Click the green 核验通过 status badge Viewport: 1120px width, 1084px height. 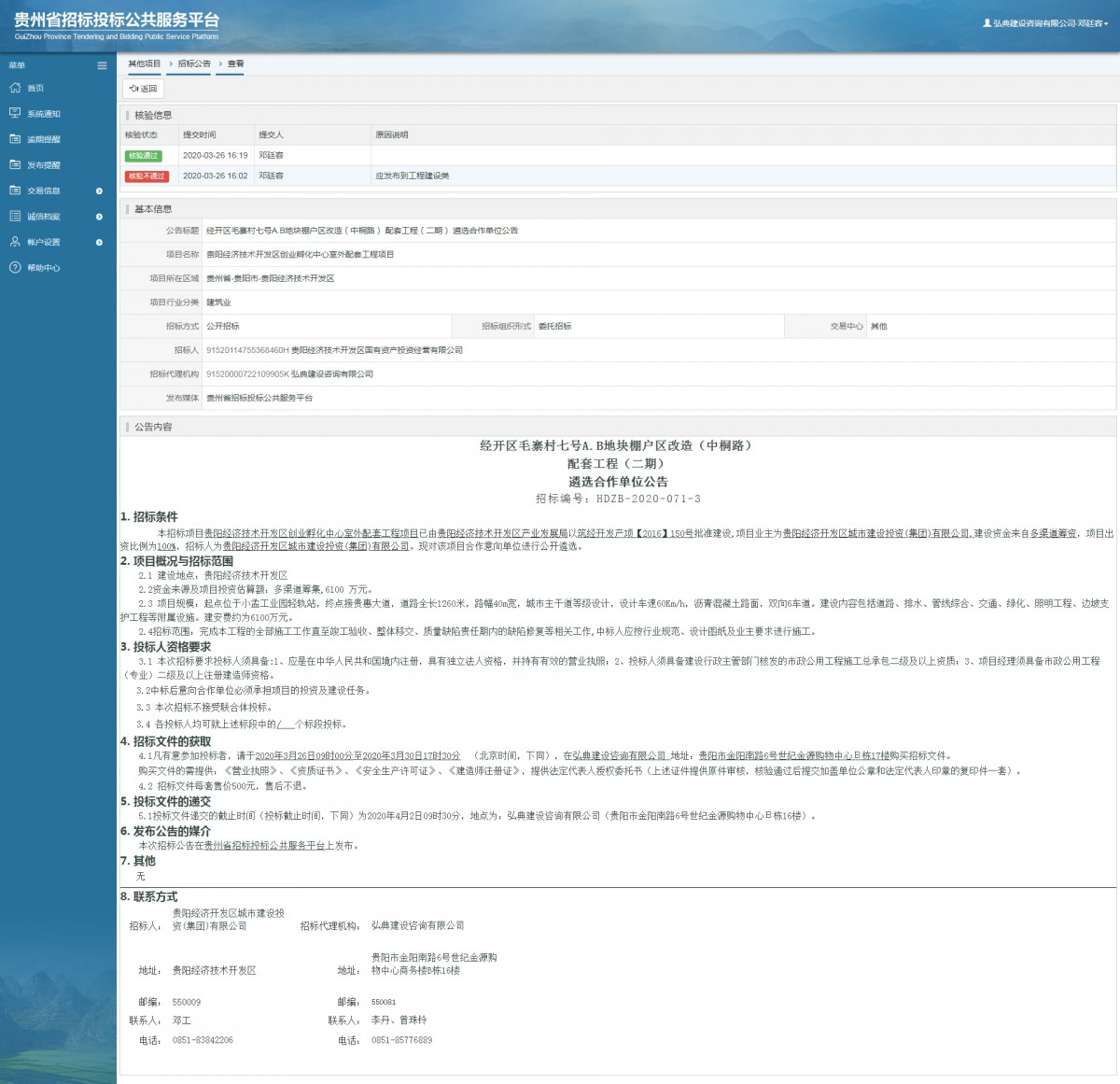(x=144, y=156)
